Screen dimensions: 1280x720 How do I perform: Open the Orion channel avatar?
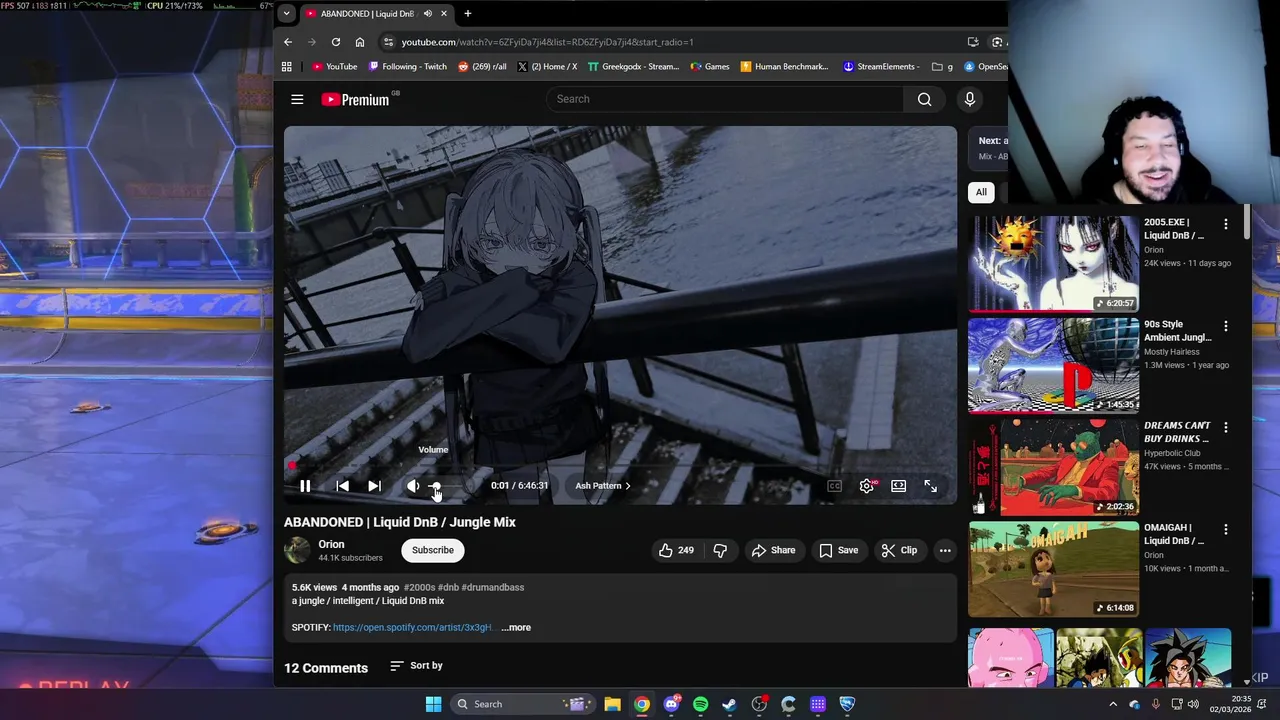[x=297, y=550]
